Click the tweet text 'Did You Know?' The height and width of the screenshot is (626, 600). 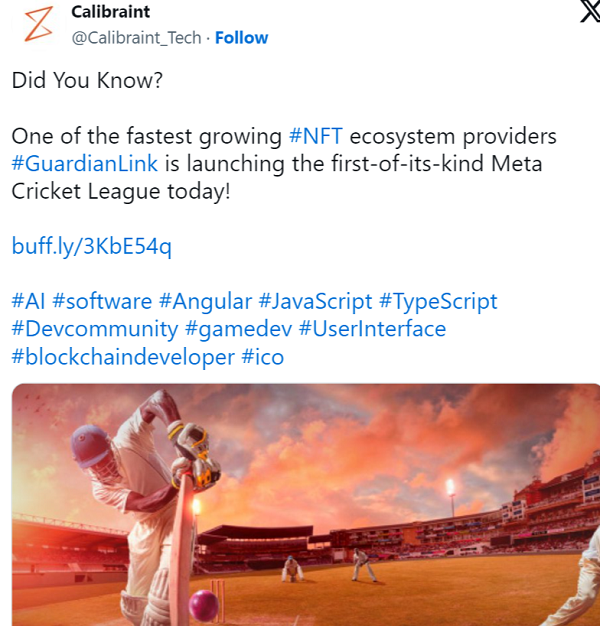[87, 81]
